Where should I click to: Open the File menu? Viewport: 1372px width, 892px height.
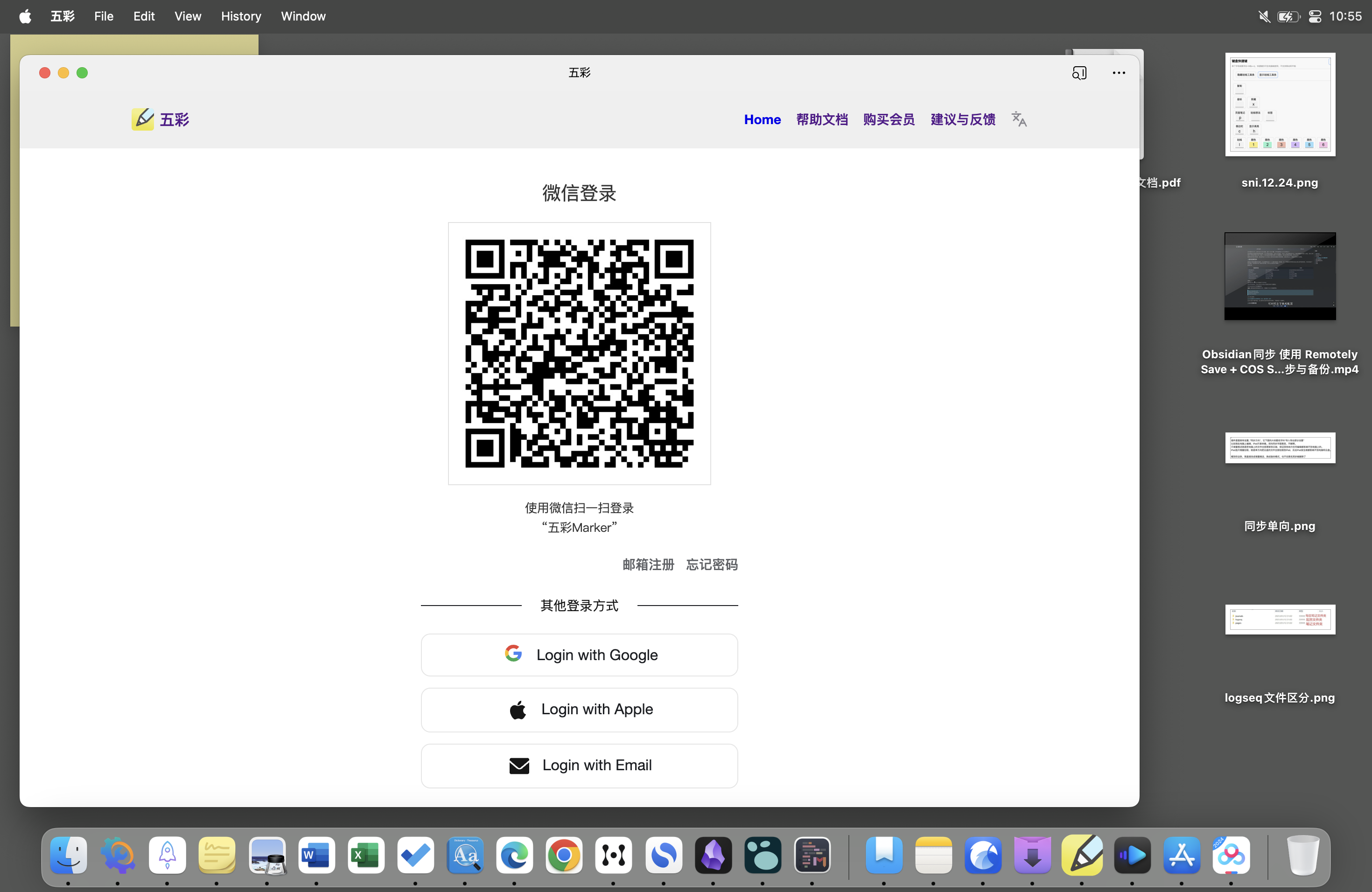tap(104, 16)
